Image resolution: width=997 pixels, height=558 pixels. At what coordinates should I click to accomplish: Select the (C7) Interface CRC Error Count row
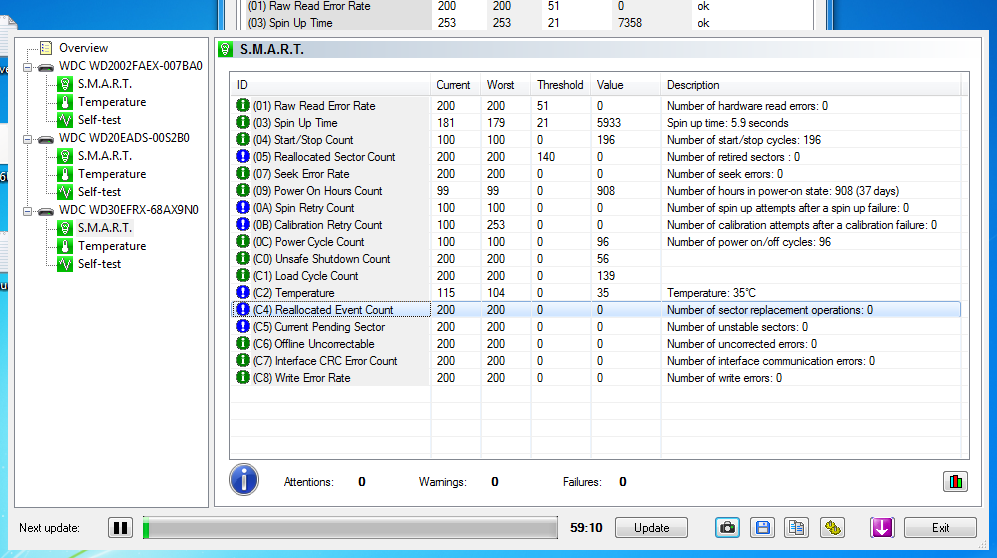point(596,361)
